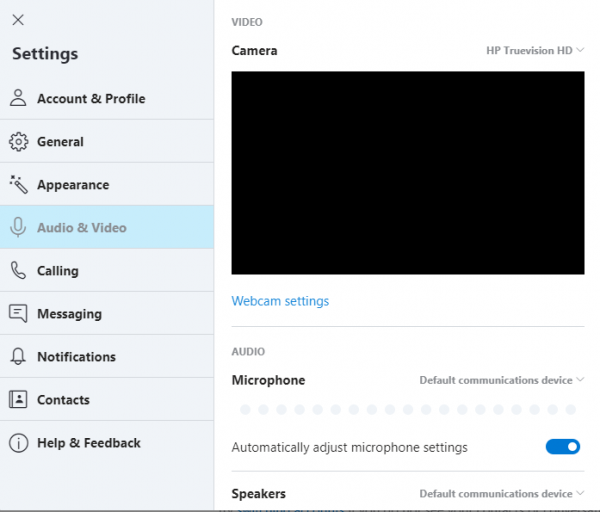Open the Webcam settings link
The width and height of the screenshot is (600, 512).
280,300
